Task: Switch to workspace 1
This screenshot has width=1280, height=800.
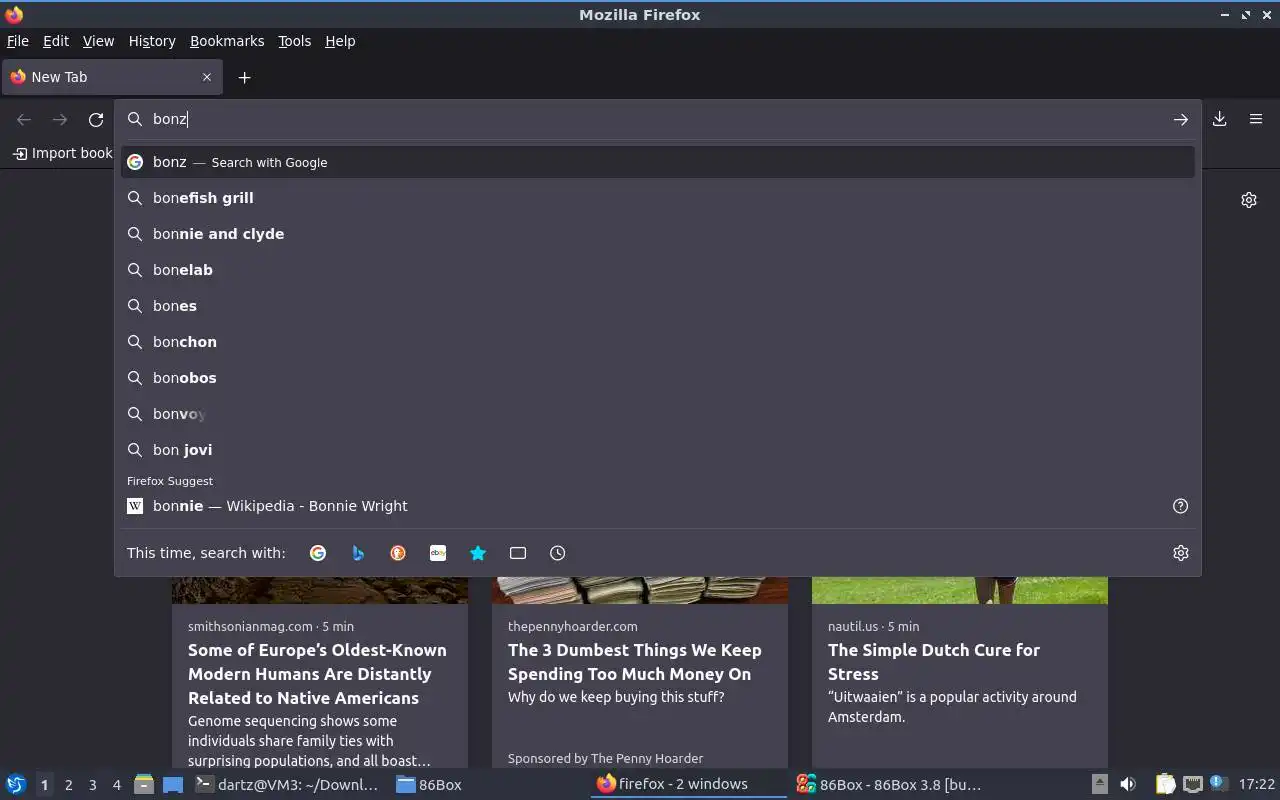Action: 44,785
